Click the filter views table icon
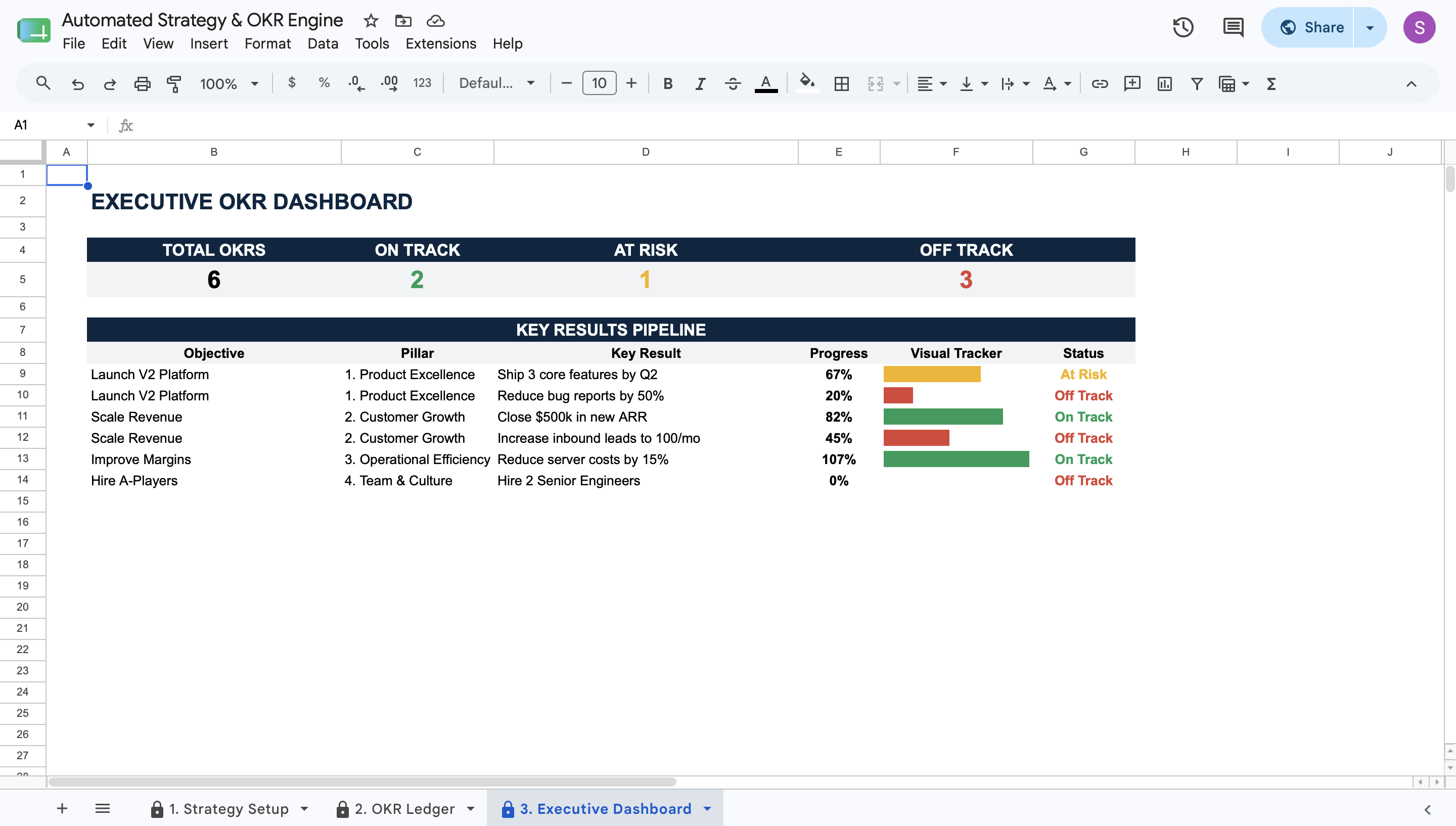The image size is (1456, 826). coord(1227,83)
